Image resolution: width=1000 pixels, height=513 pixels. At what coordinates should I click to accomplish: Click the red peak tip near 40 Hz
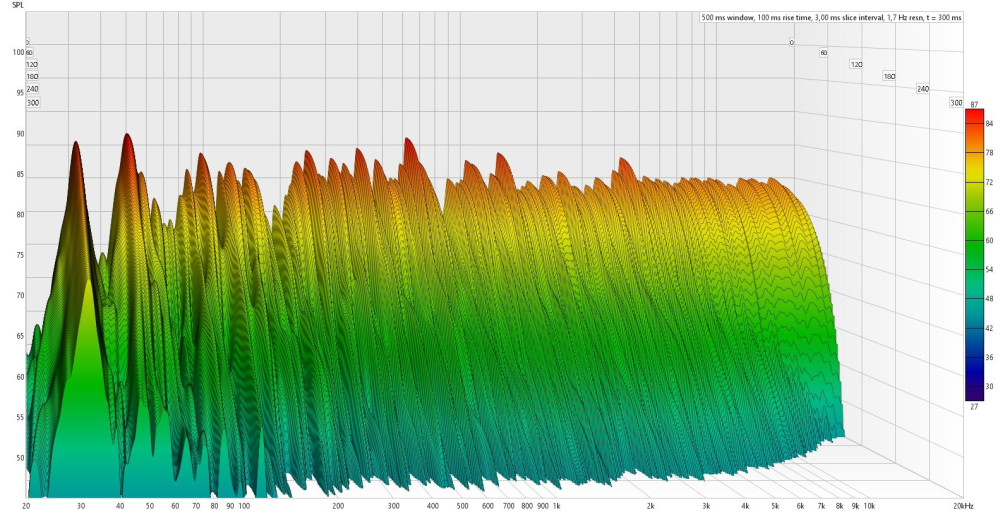[127, 138]
